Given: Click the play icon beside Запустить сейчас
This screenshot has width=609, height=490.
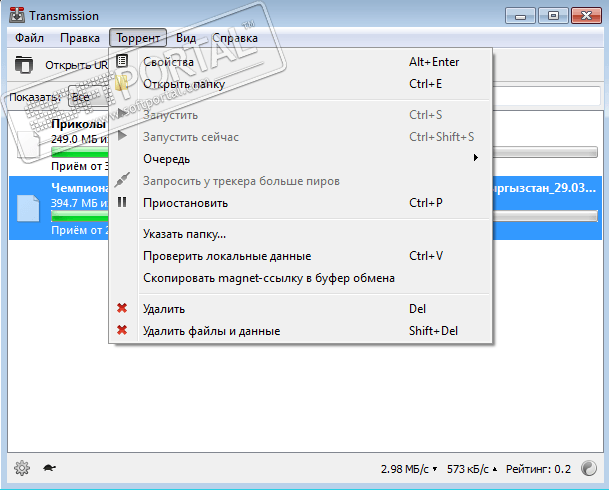Looking at the screenshot, I should (x=122, y=136).
